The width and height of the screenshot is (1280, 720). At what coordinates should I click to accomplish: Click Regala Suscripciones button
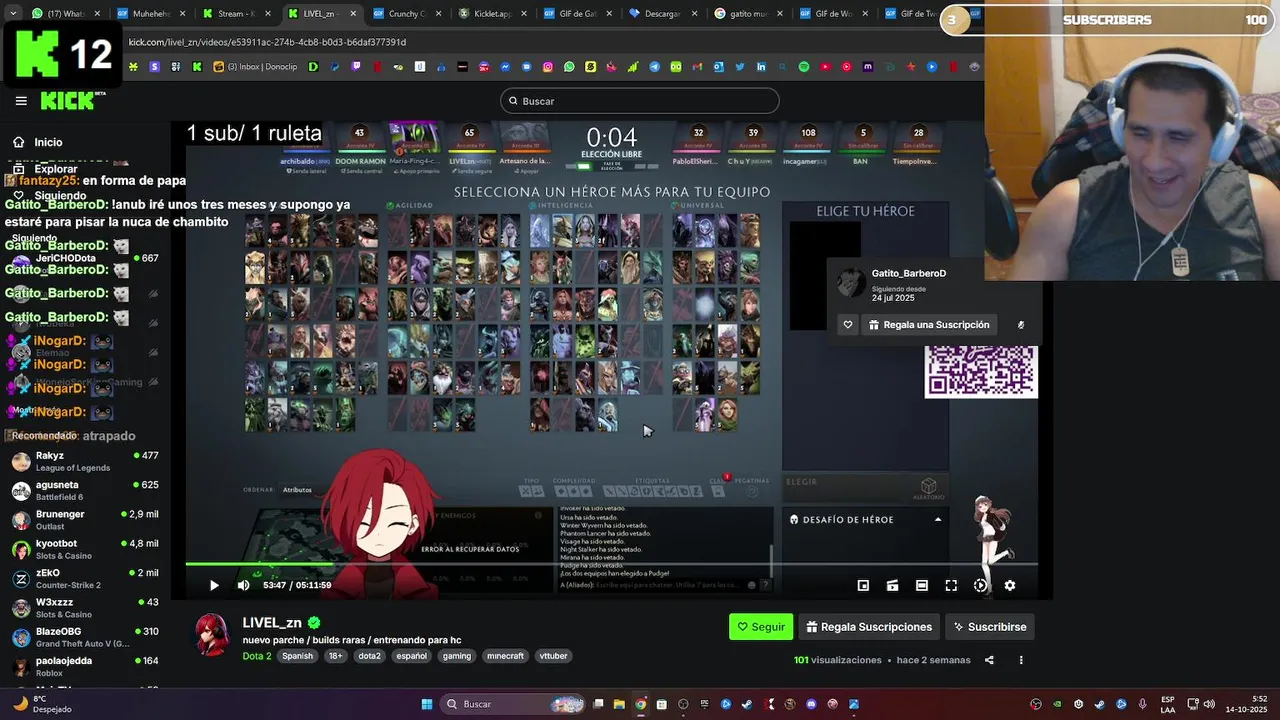pyautogui.click(x=869, y=627)
